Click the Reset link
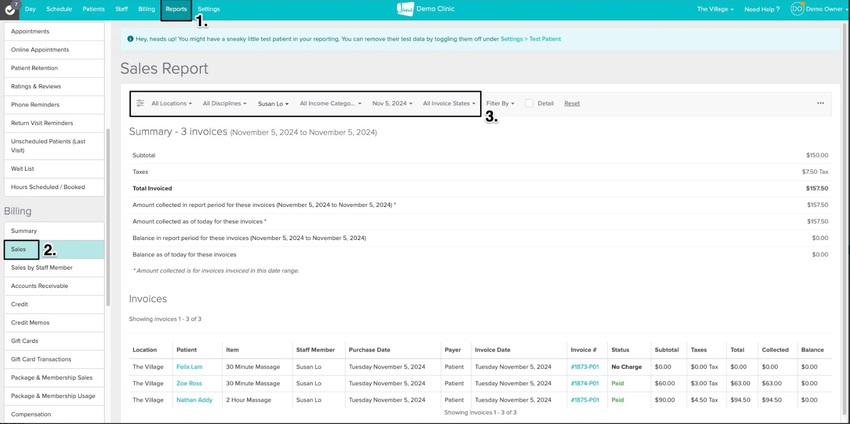The height and width of the screenshot is (424, 850). pyautogui.click(x=572, y=103)
